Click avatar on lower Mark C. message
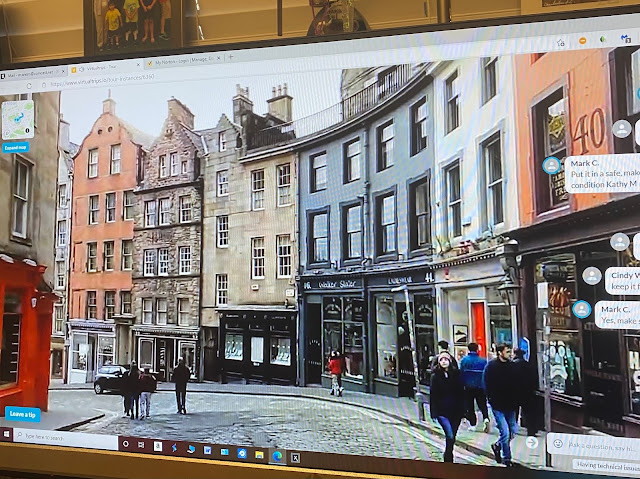The width and height of the screenshot is (640, 479). tap(582, 309)
